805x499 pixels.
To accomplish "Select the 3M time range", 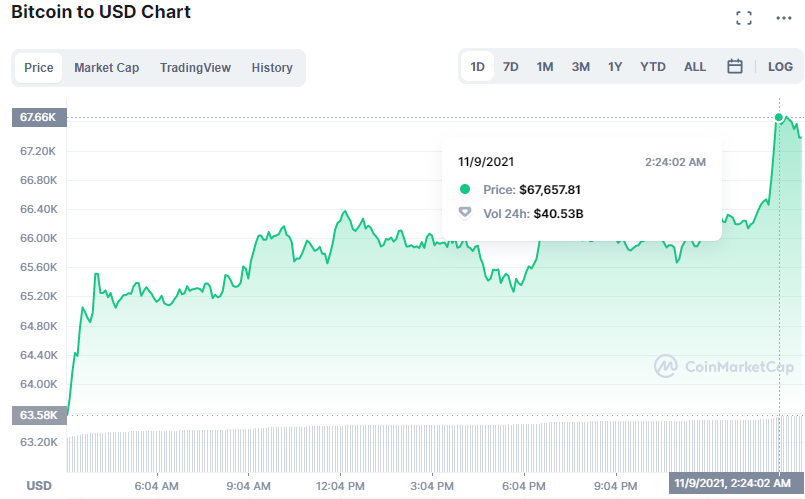I will [581, 67].
